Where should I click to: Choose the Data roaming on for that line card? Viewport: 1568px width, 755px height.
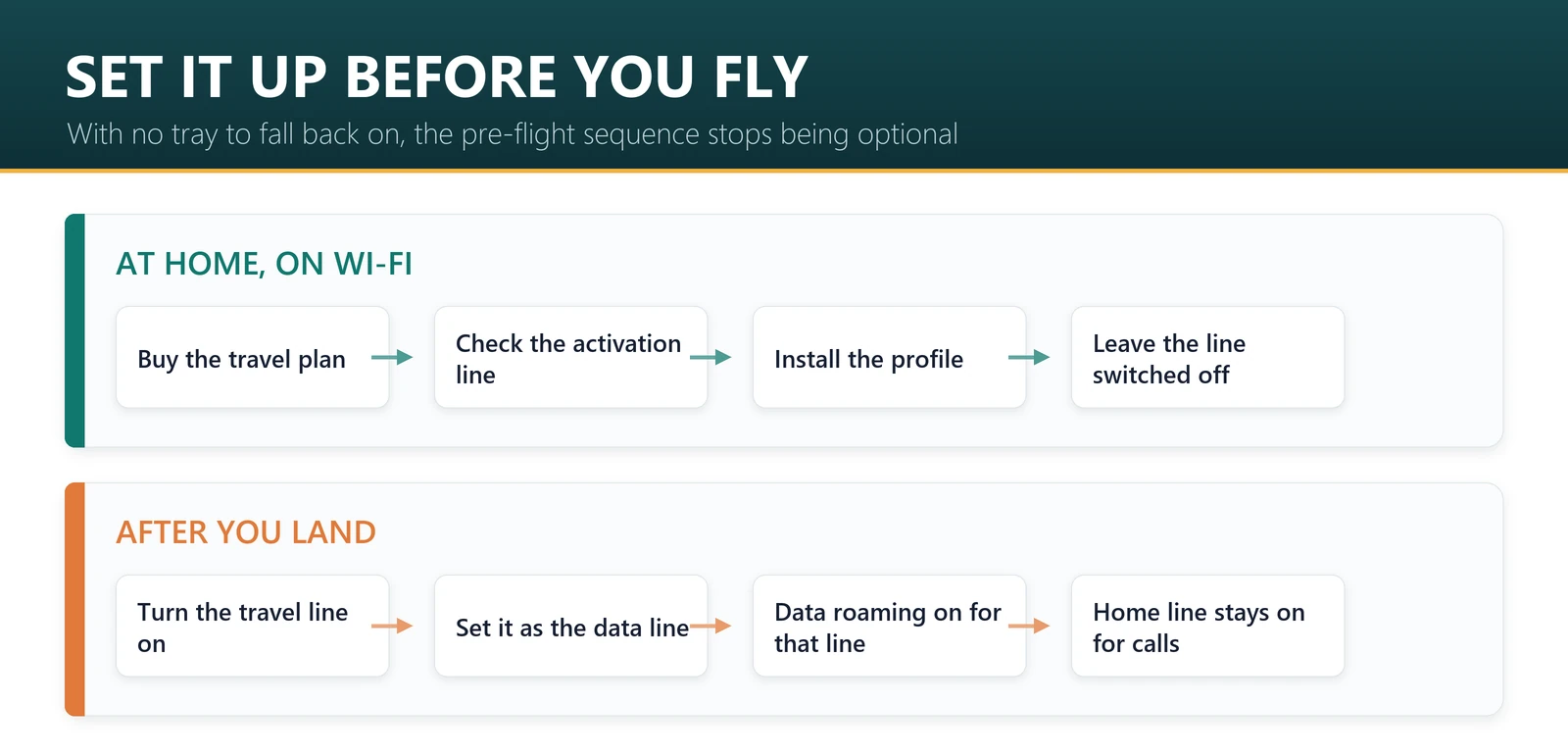pos(890,626)
